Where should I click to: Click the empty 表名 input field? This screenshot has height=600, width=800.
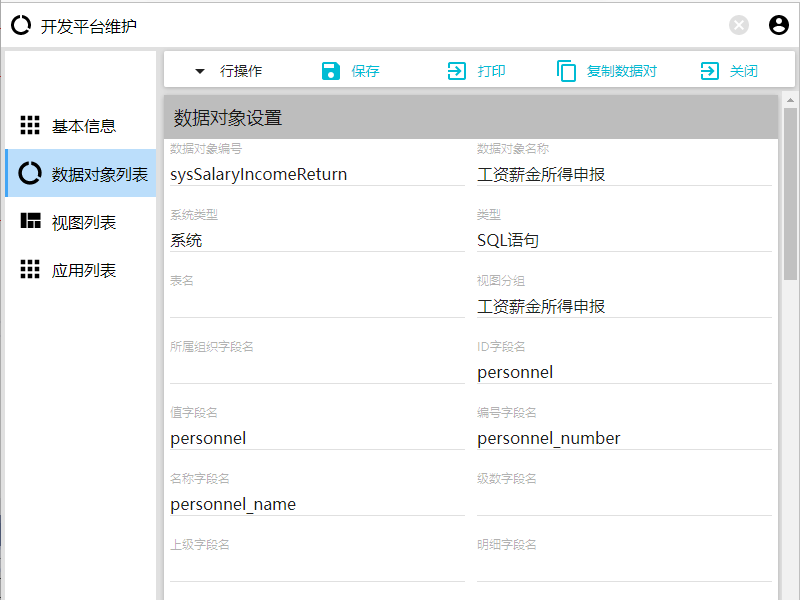pos(317,306)
